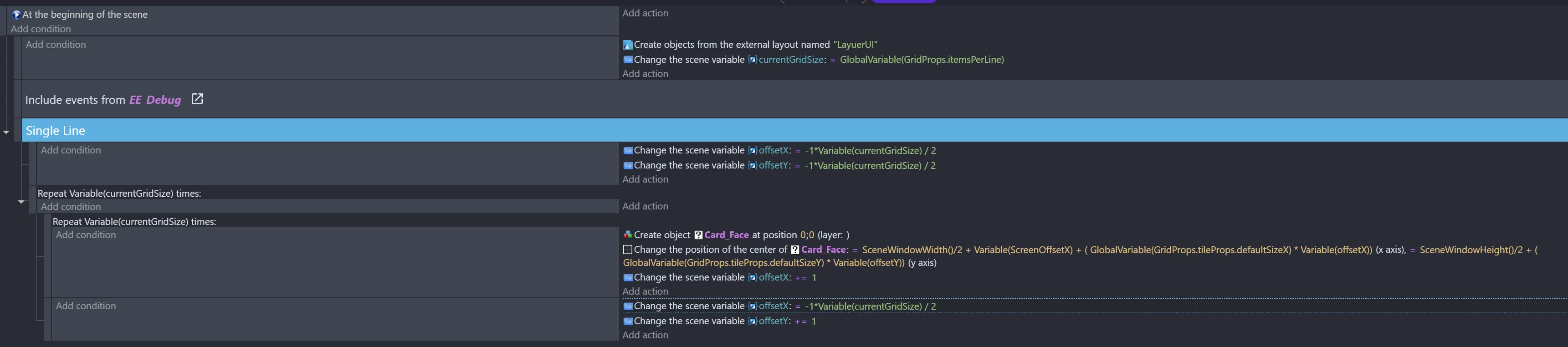Click the 'SceneWindowWidth()/2 + Variable(ScreenOffsetX)' expression

click(x=967, y=250)
